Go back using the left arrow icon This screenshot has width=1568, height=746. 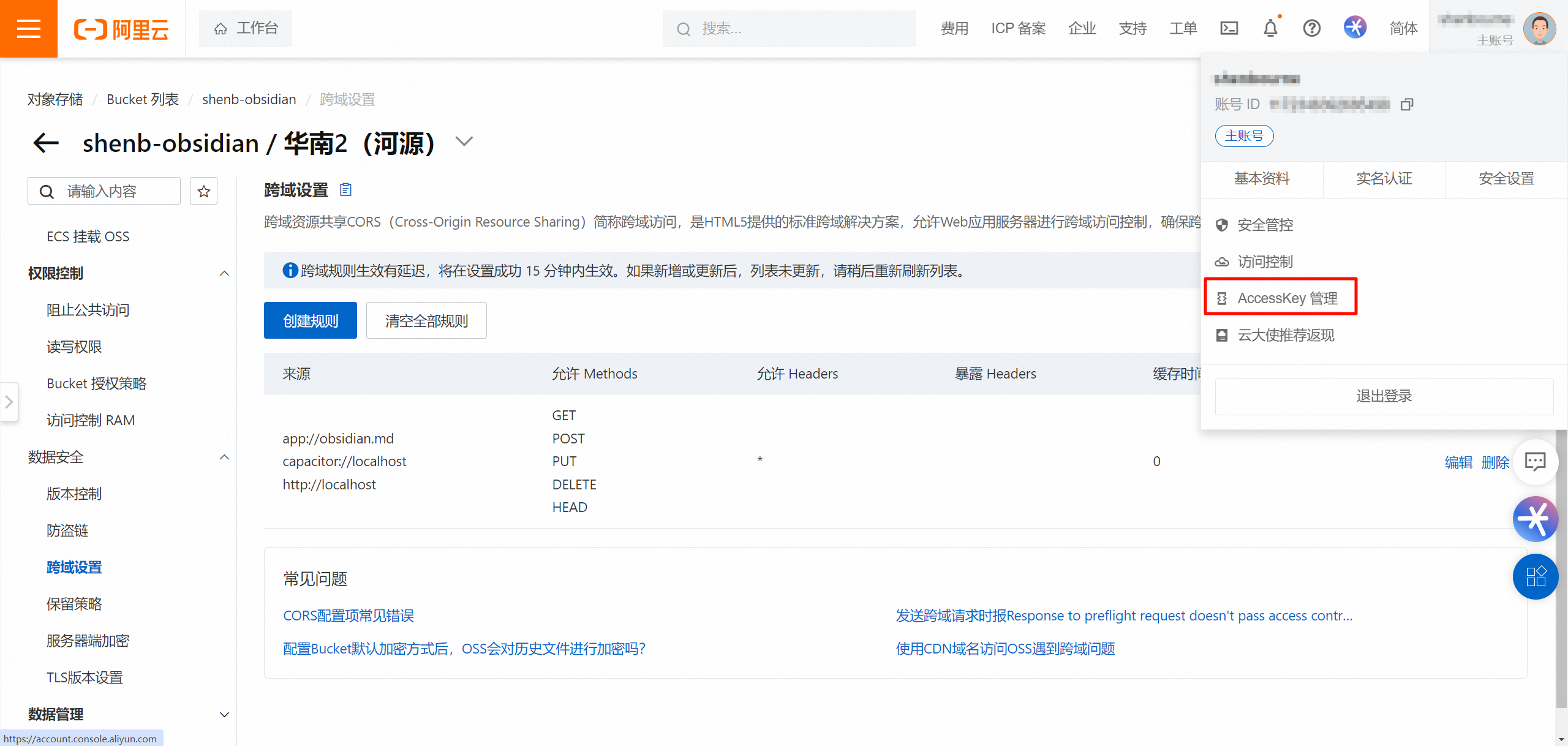[x=46, y=143]
